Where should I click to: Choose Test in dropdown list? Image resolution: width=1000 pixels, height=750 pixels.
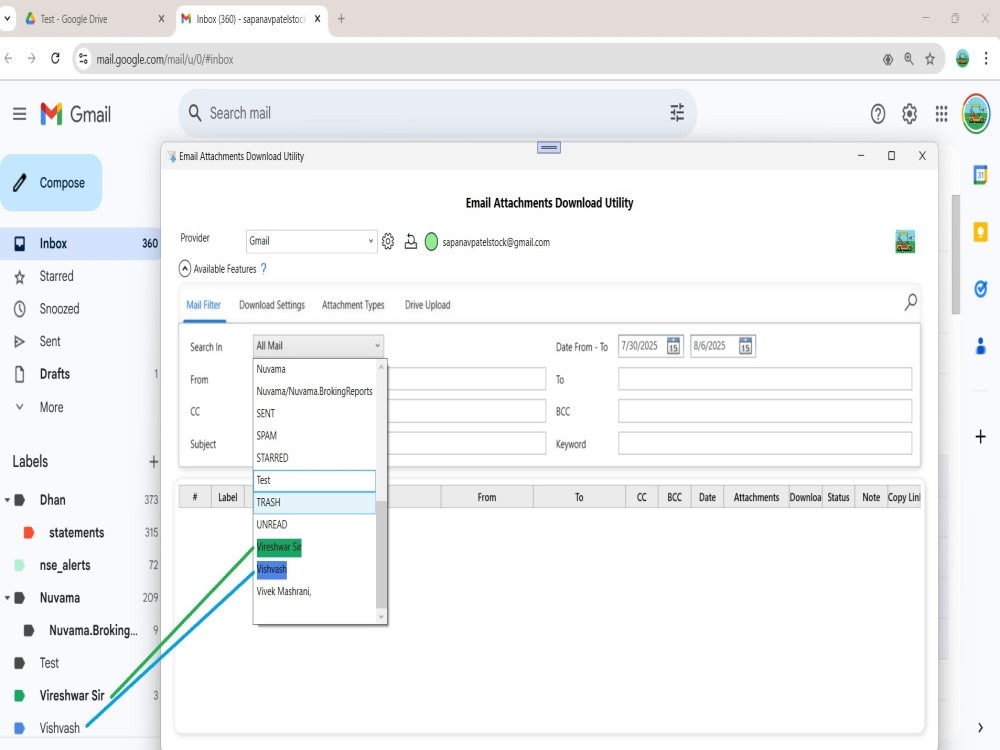point(315,480)
